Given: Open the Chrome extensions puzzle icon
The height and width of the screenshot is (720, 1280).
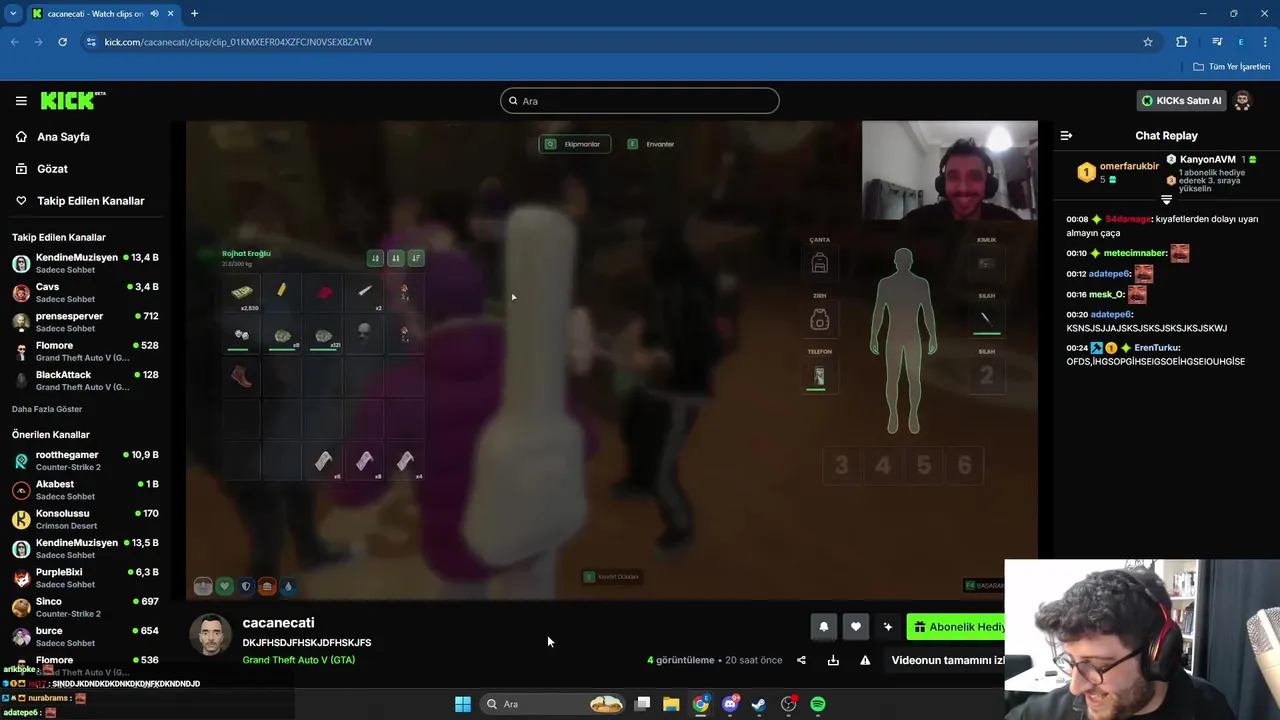Looking at the screenshot, I should (1182, 42).
